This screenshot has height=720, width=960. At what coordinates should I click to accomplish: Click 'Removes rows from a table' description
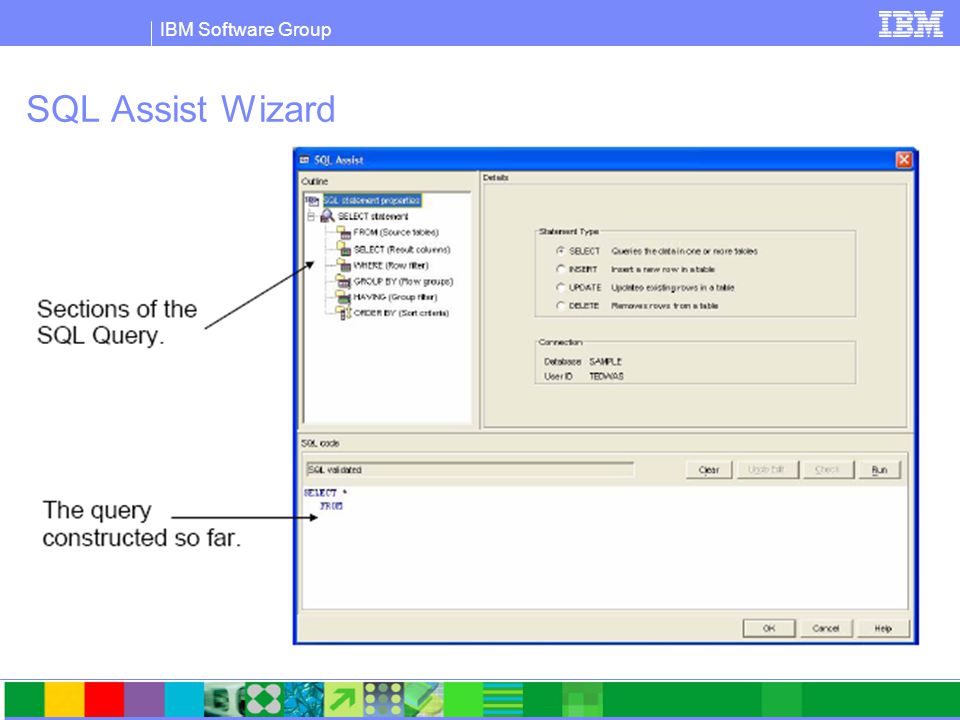[664, 306]
